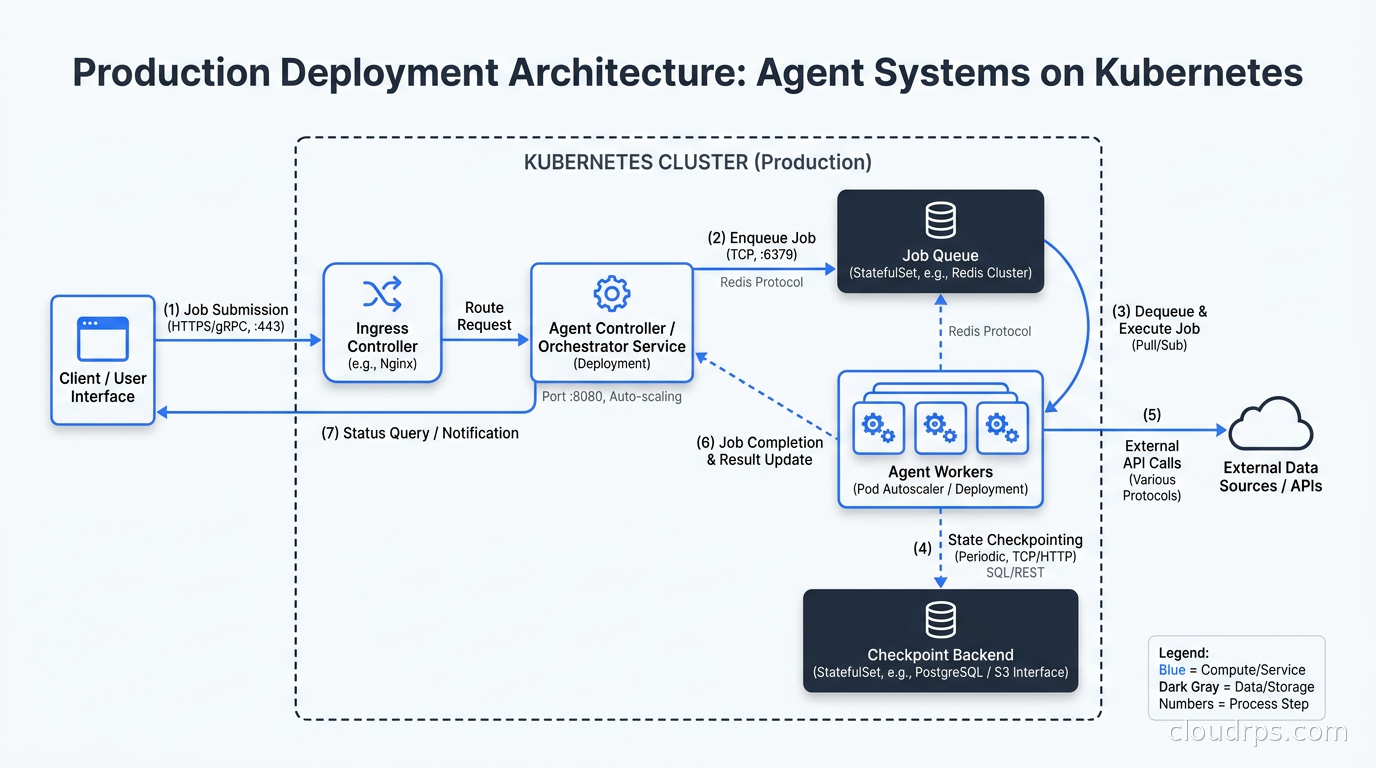
Task: Click the '(4)' step number
Action: point(922,548)
